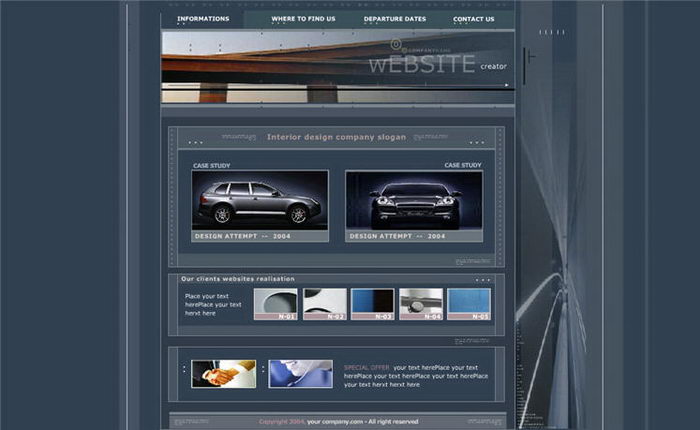
Task: Select the Departure Dates menu item
Action: pos(394,18)
